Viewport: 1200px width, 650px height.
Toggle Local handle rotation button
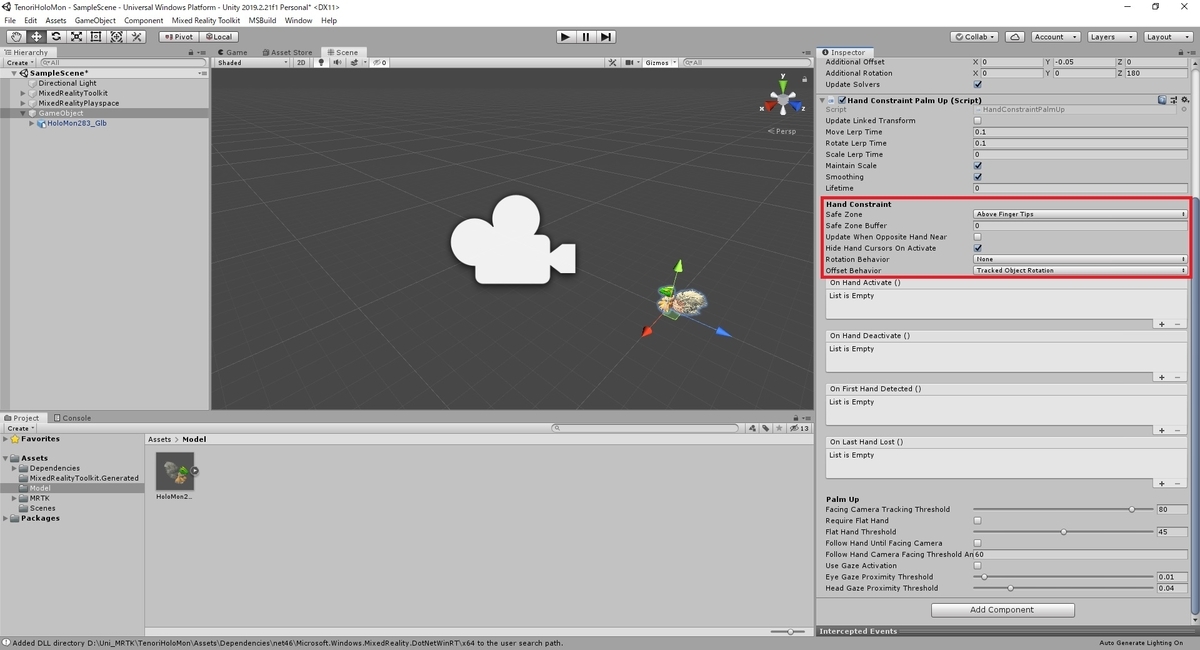click(x=217, y=36)
